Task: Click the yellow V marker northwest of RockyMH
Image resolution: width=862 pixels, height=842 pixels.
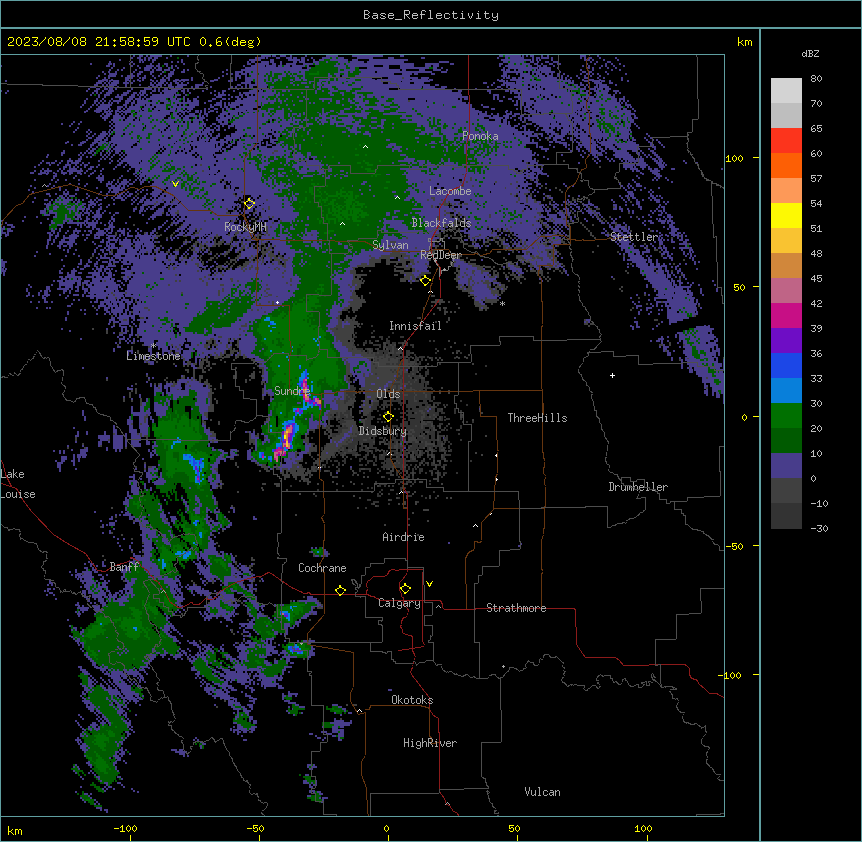Action: [175, 184]
